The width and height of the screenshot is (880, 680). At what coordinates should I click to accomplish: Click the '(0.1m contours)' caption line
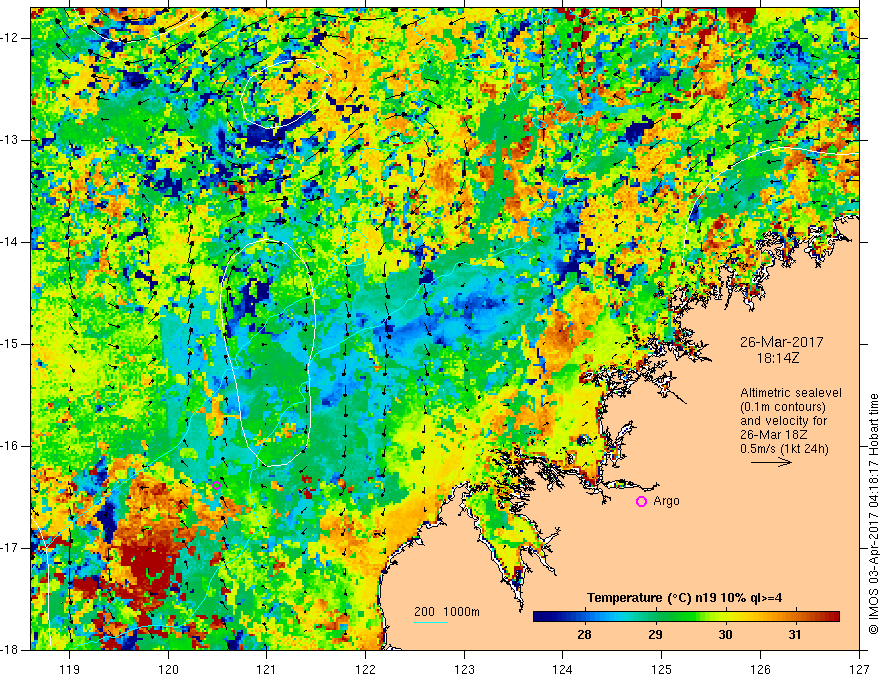coord(783,407)
